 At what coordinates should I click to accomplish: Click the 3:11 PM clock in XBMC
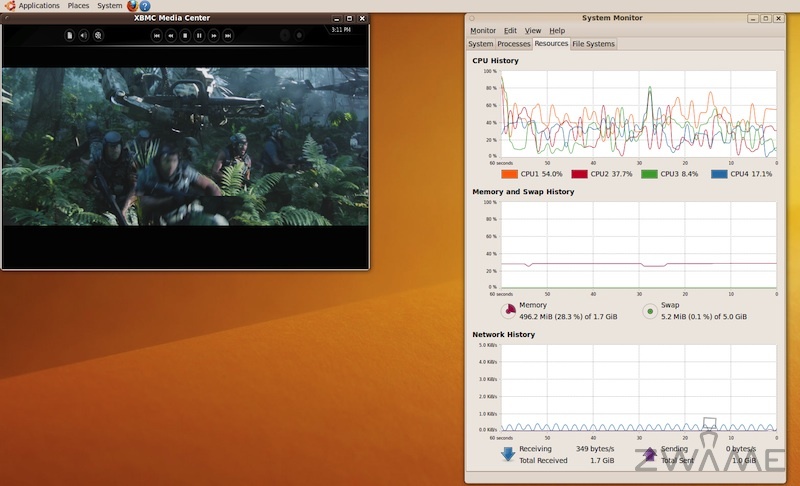tap(341, 30)
